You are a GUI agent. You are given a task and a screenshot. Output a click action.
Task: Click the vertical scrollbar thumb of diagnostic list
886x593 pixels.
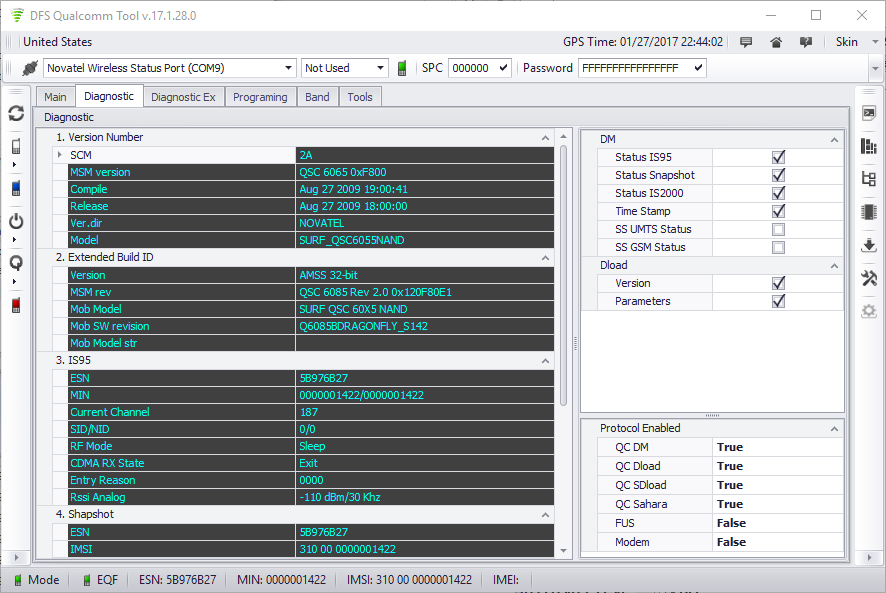(x=563, y=275)
